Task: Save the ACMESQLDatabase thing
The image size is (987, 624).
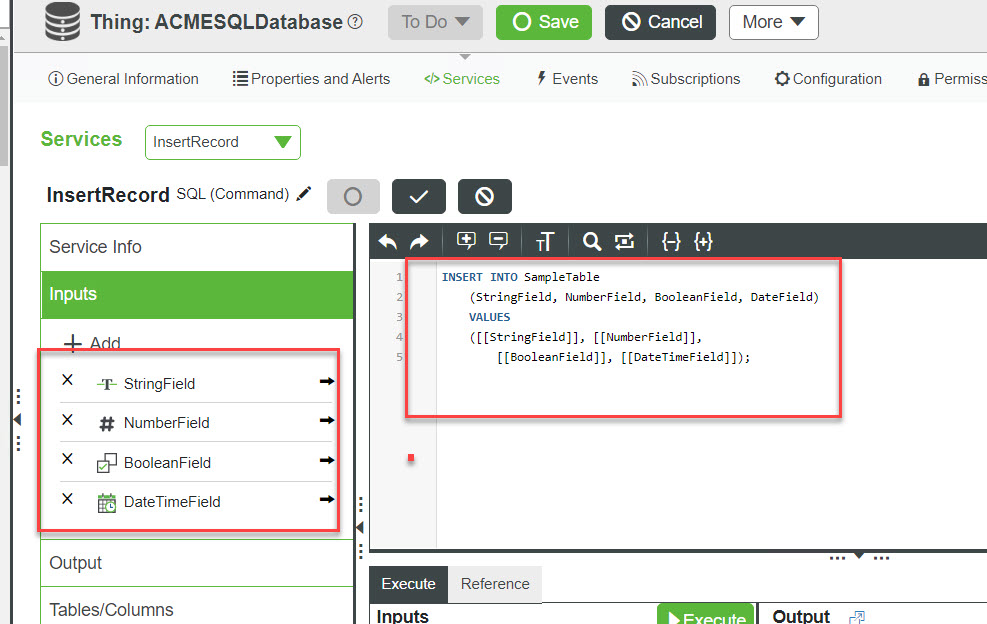Action: click(544, 22)
